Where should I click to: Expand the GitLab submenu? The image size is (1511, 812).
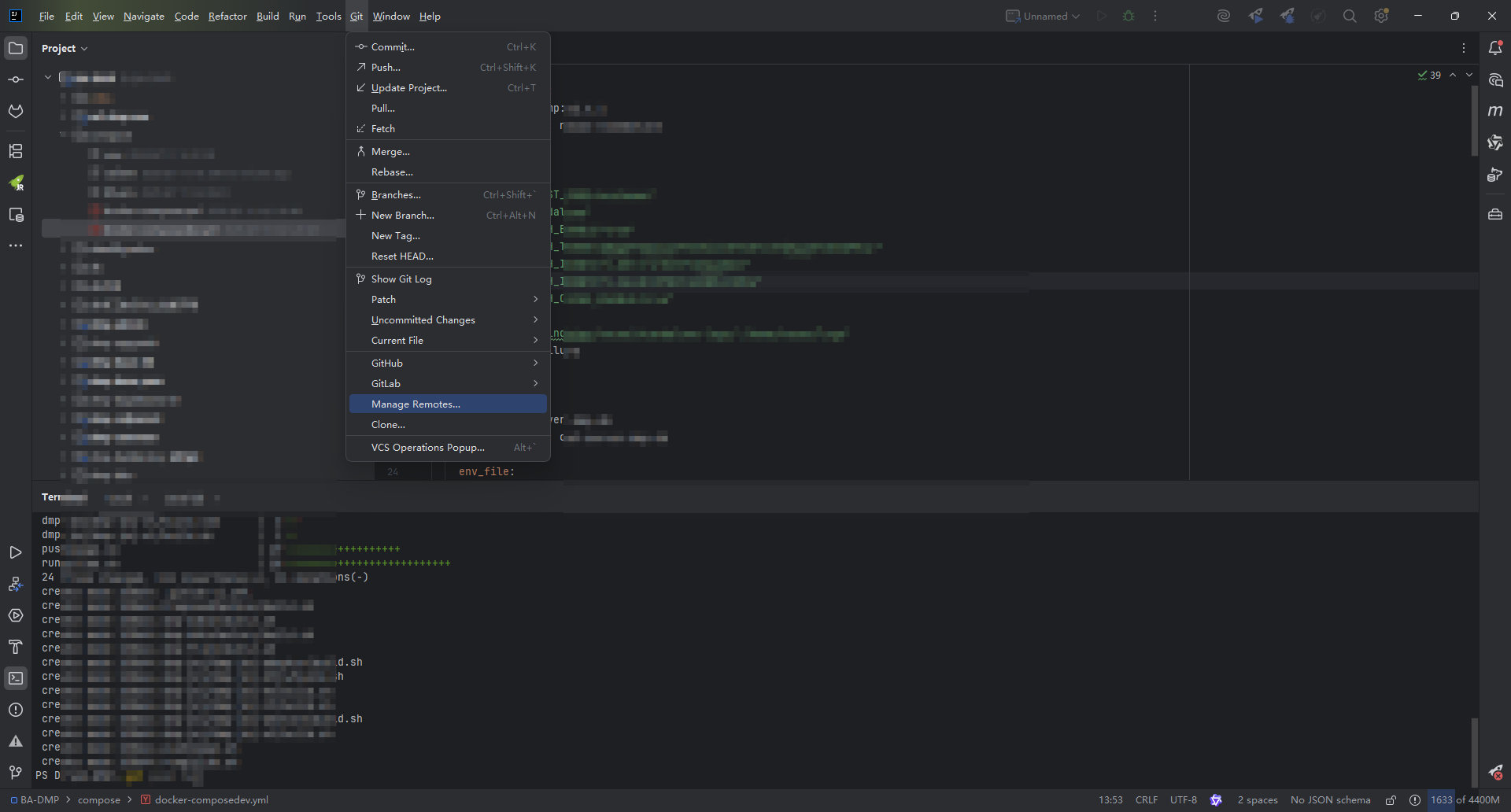coord(448,383)
